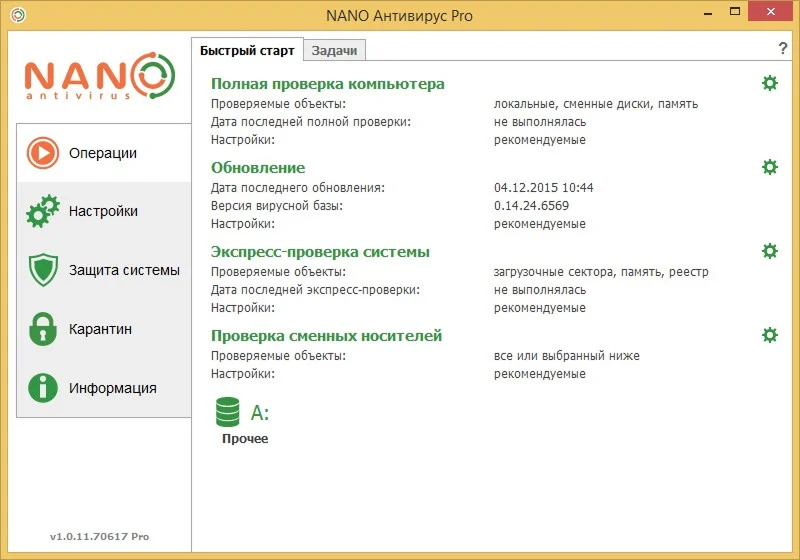Image resolution: width=800 pixels, height=560 pixels.
Task: Open settings gear for Экспресс-проверка системы
Action: click(x=769, y=251)
